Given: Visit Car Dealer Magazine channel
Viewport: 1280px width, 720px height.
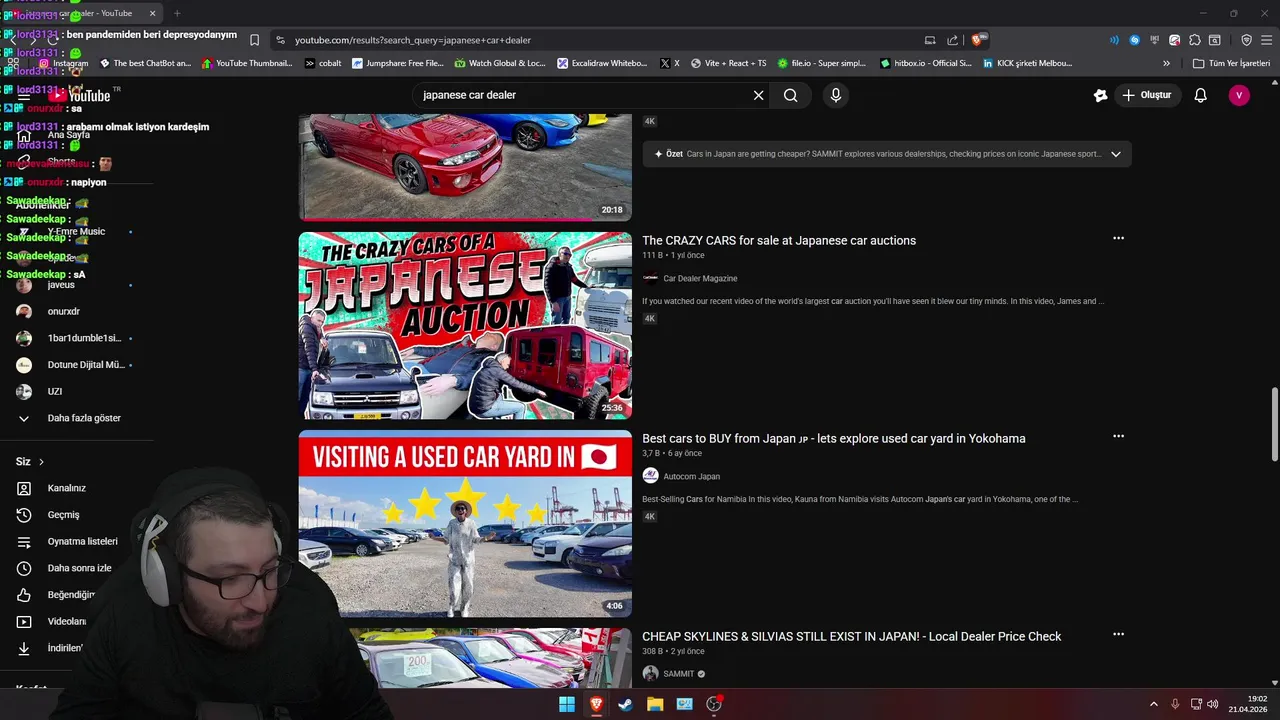Looking at the screenshot, I should point(700,278).
